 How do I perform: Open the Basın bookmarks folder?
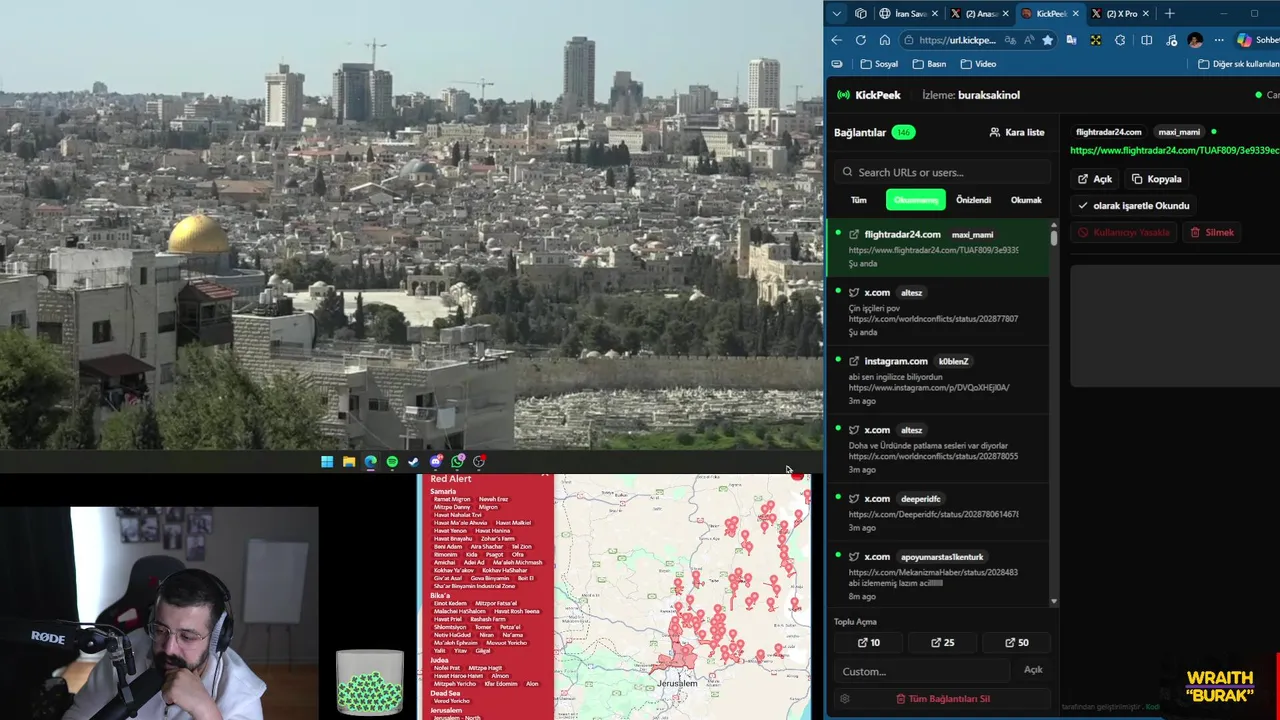929,64
